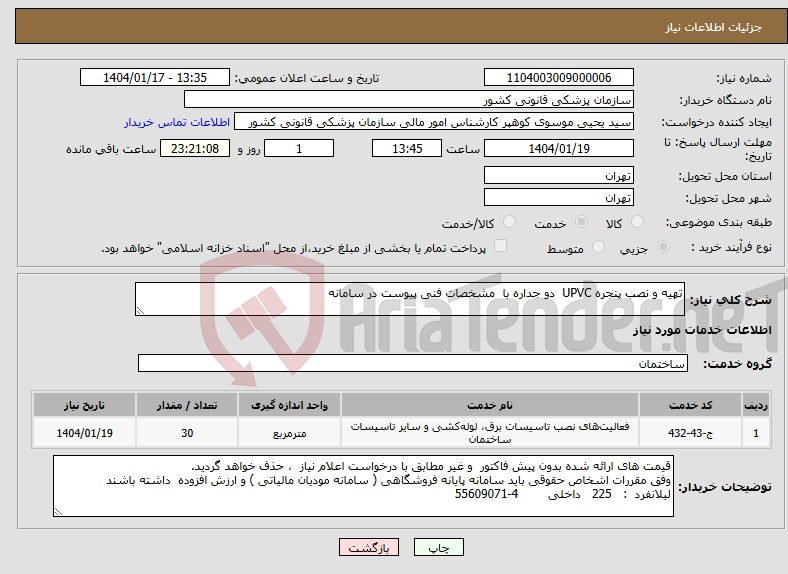Image resolution: width=788 pixels, height=574 pixels.
Task: Click the service group field ساختمان
Action: pyautogui.click(x=413, y=363)
